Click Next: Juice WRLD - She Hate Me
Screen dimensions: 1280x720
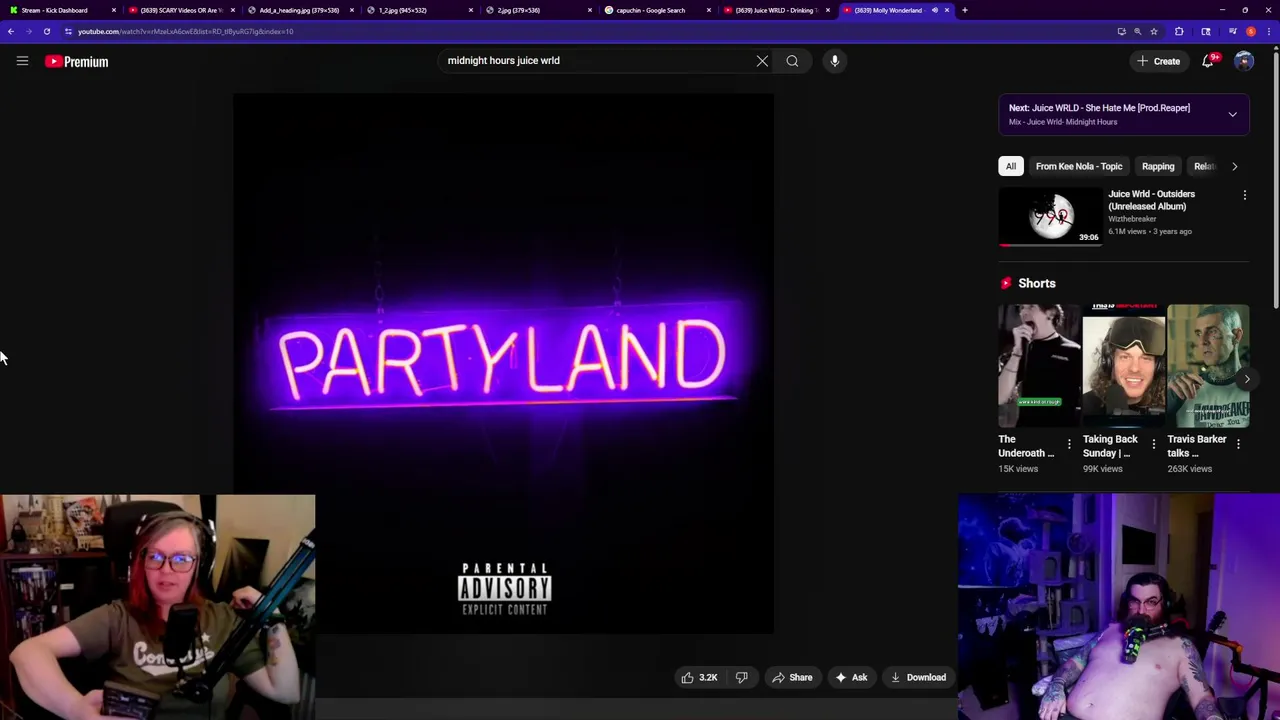(x=1099, y=108)
